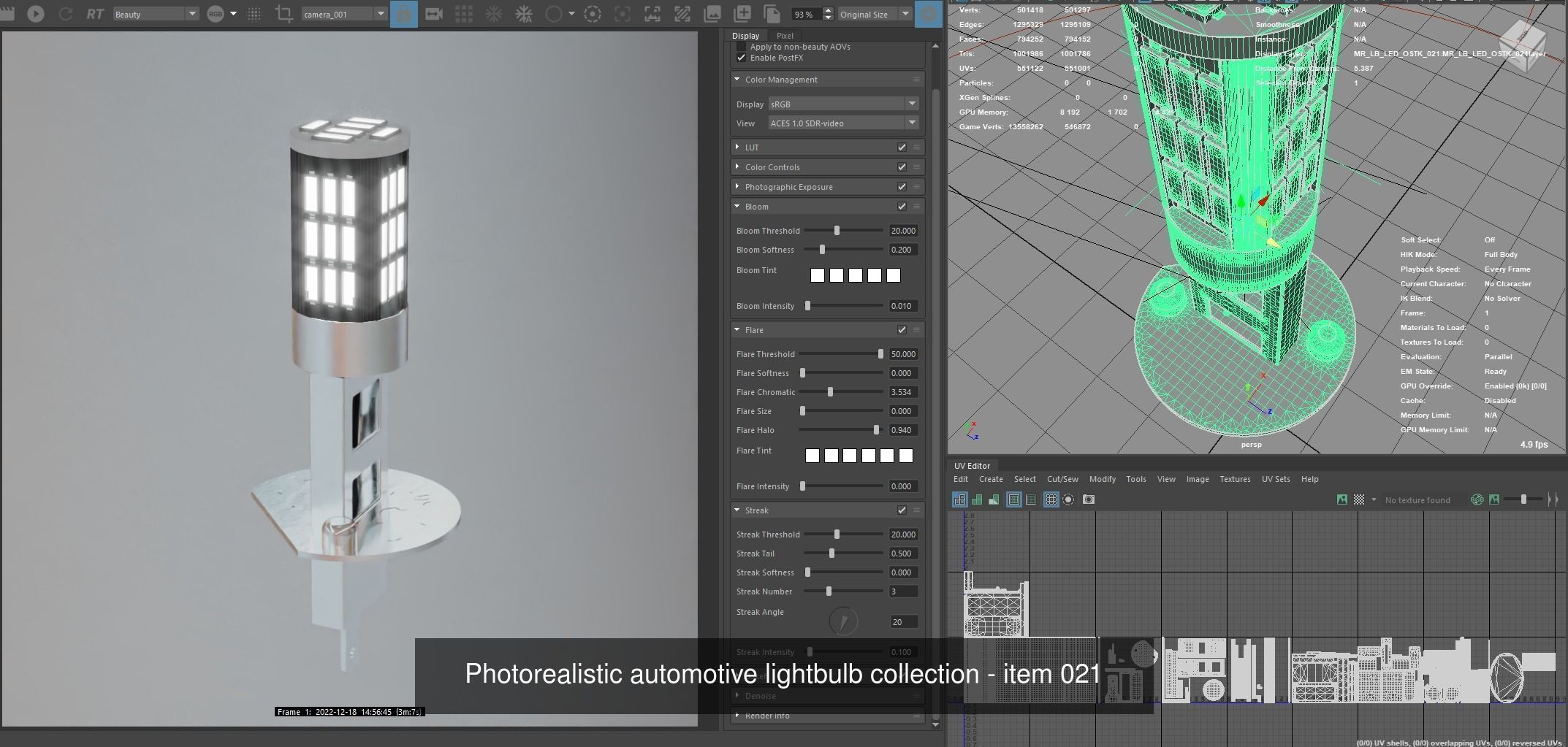The height and width of the screenshot is (747, 1568).
Task: Open the Original Size dropdown
Action: (875, 14)
